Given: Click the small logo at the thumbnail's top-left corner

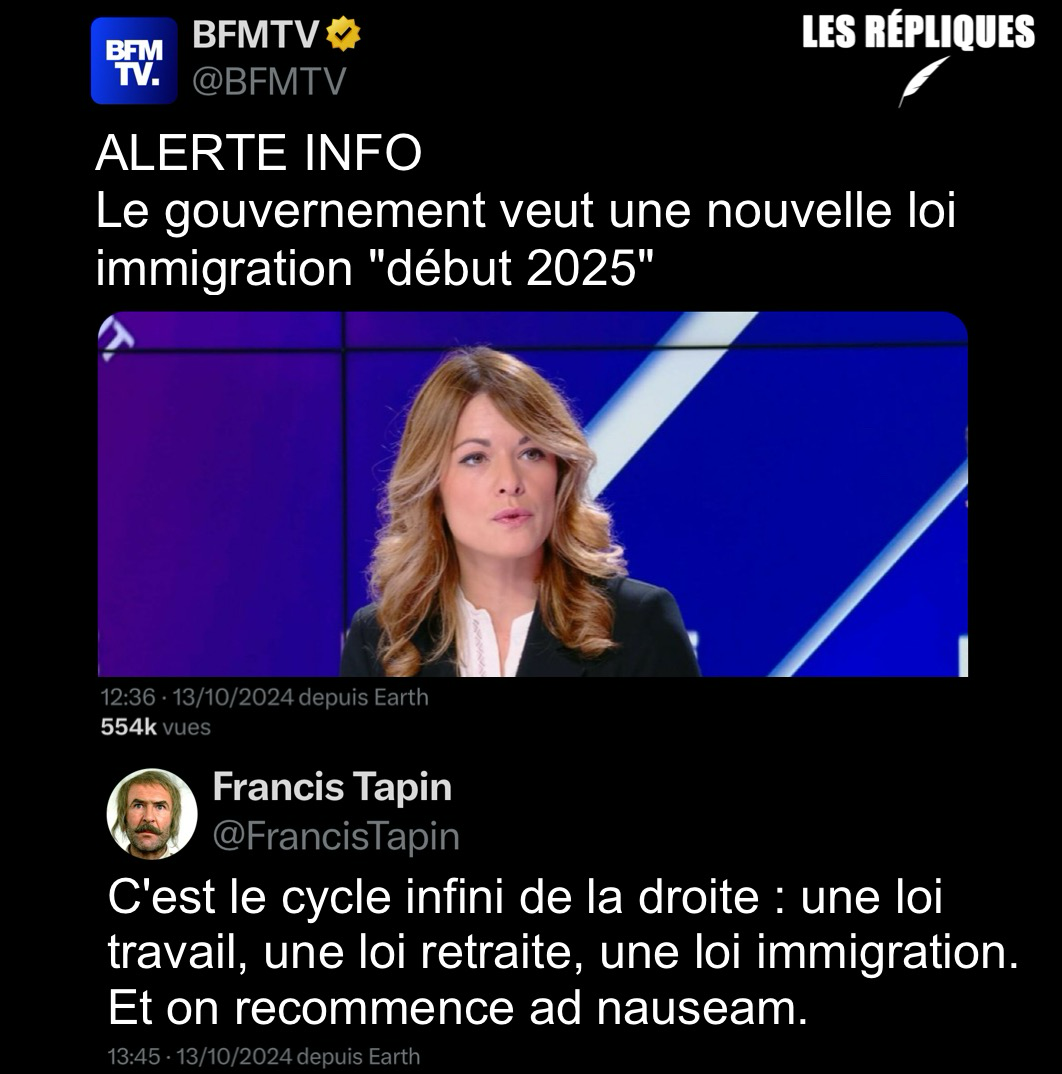Looking at the screenshot, I should pyautogui.click(x=115, y=336).
